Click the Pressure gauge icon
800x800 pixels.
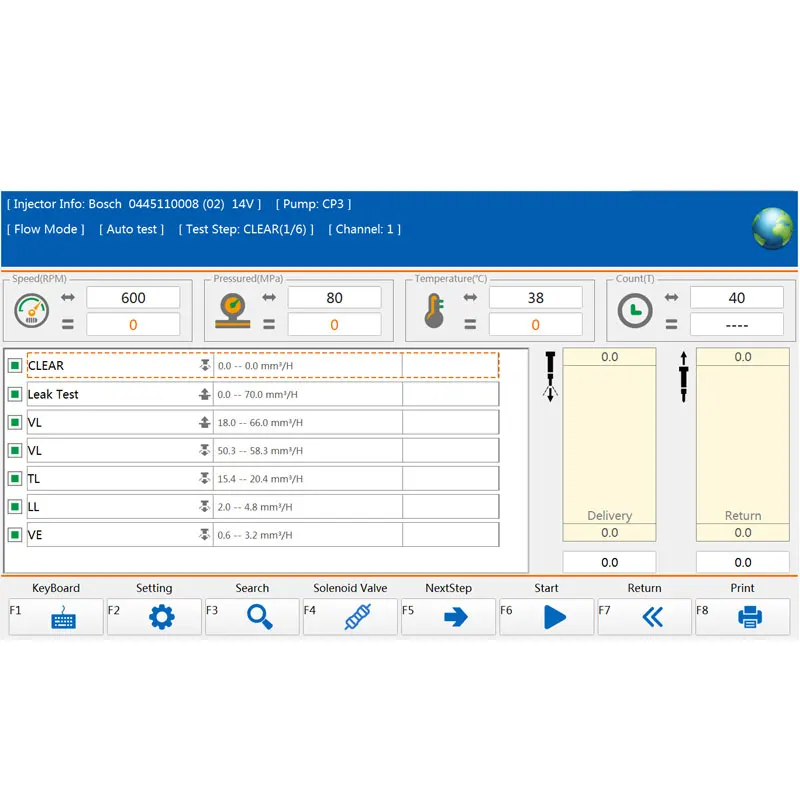233,310
